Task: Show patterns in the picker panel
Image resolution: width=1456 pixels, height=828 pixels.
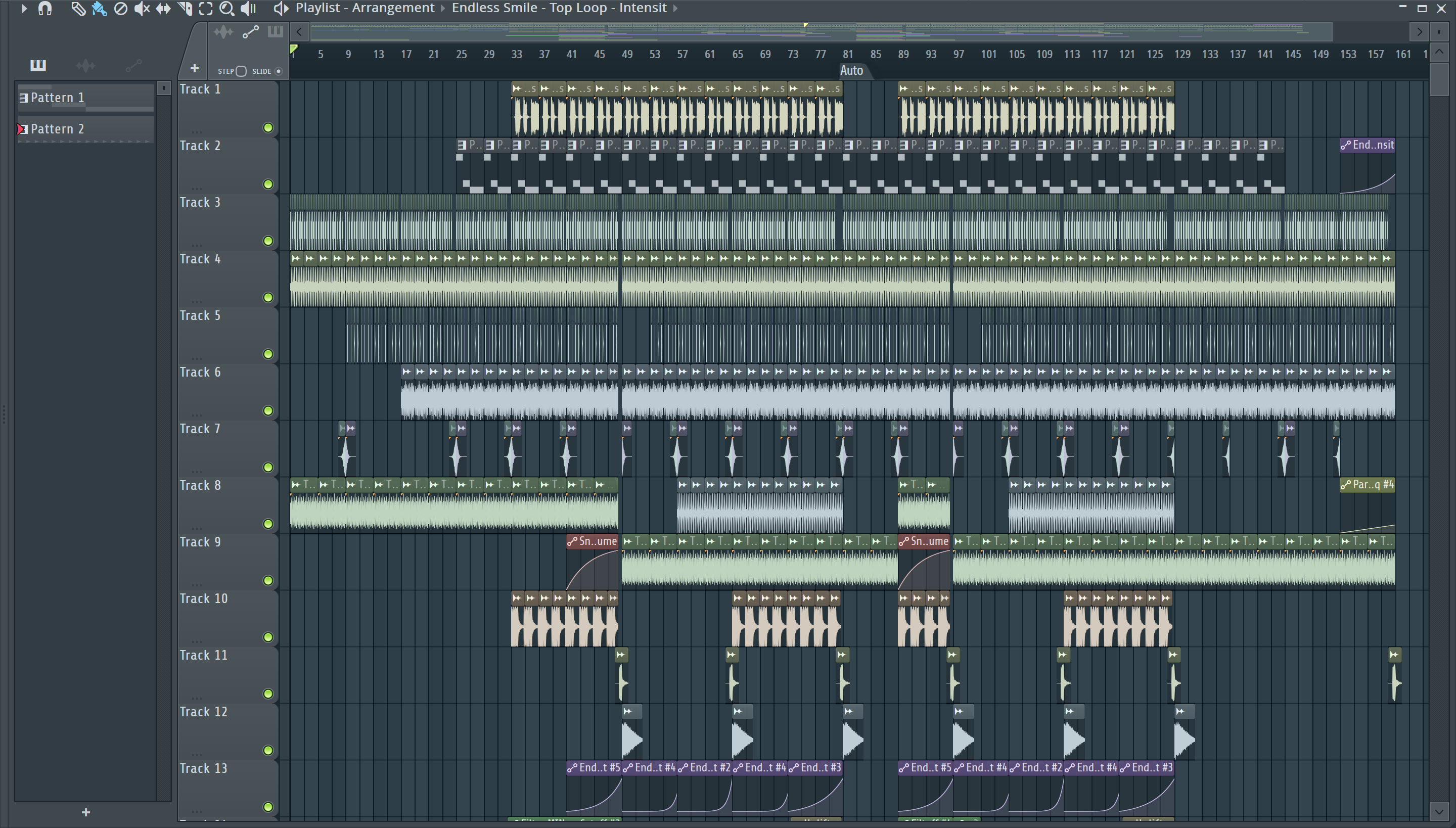Action: [x=38, y=65]
